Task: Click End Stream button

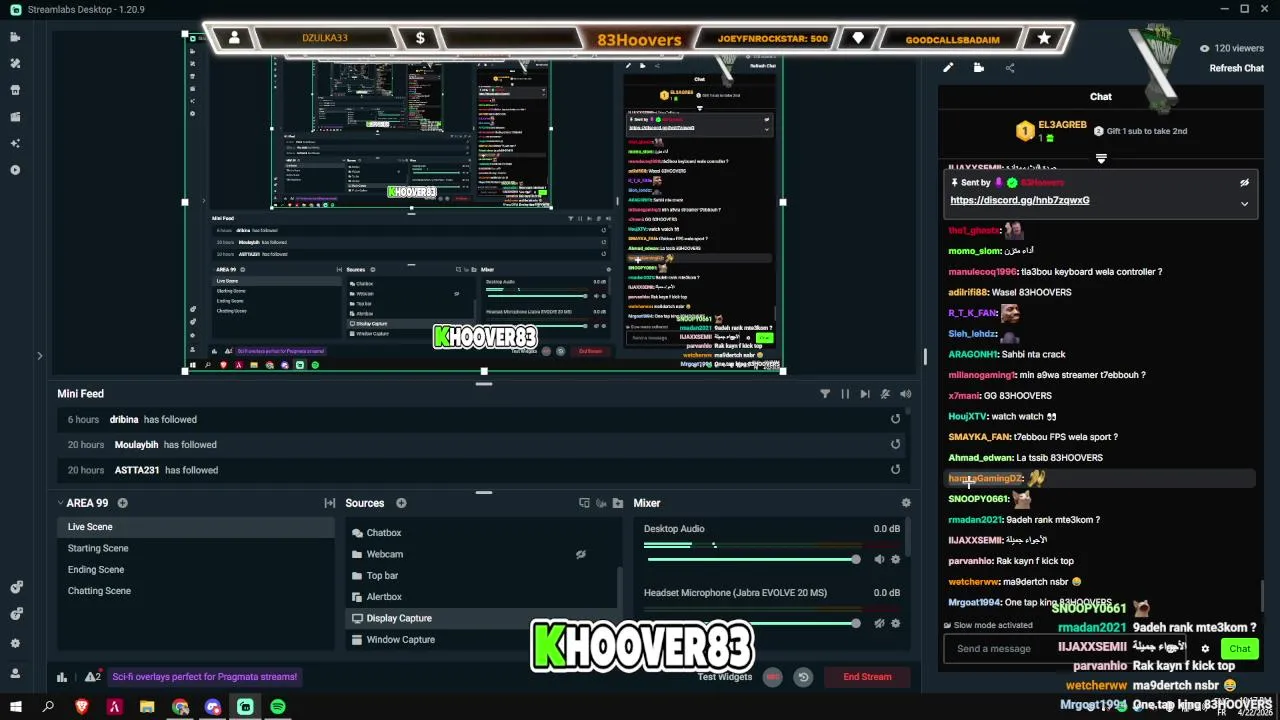Action: (x=867, y=677)
